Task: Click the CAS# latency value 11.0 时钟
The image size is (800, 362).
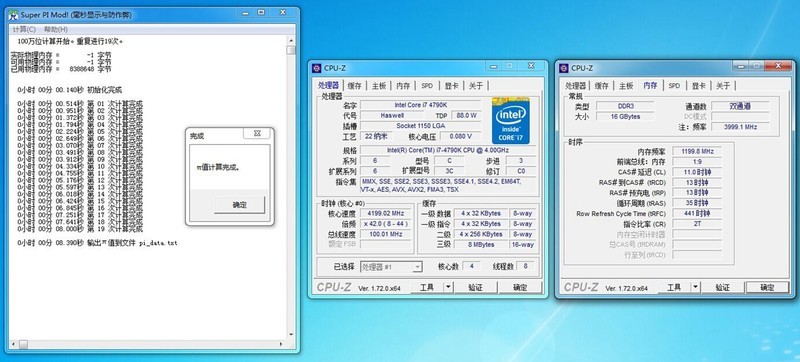Action: 697,172
